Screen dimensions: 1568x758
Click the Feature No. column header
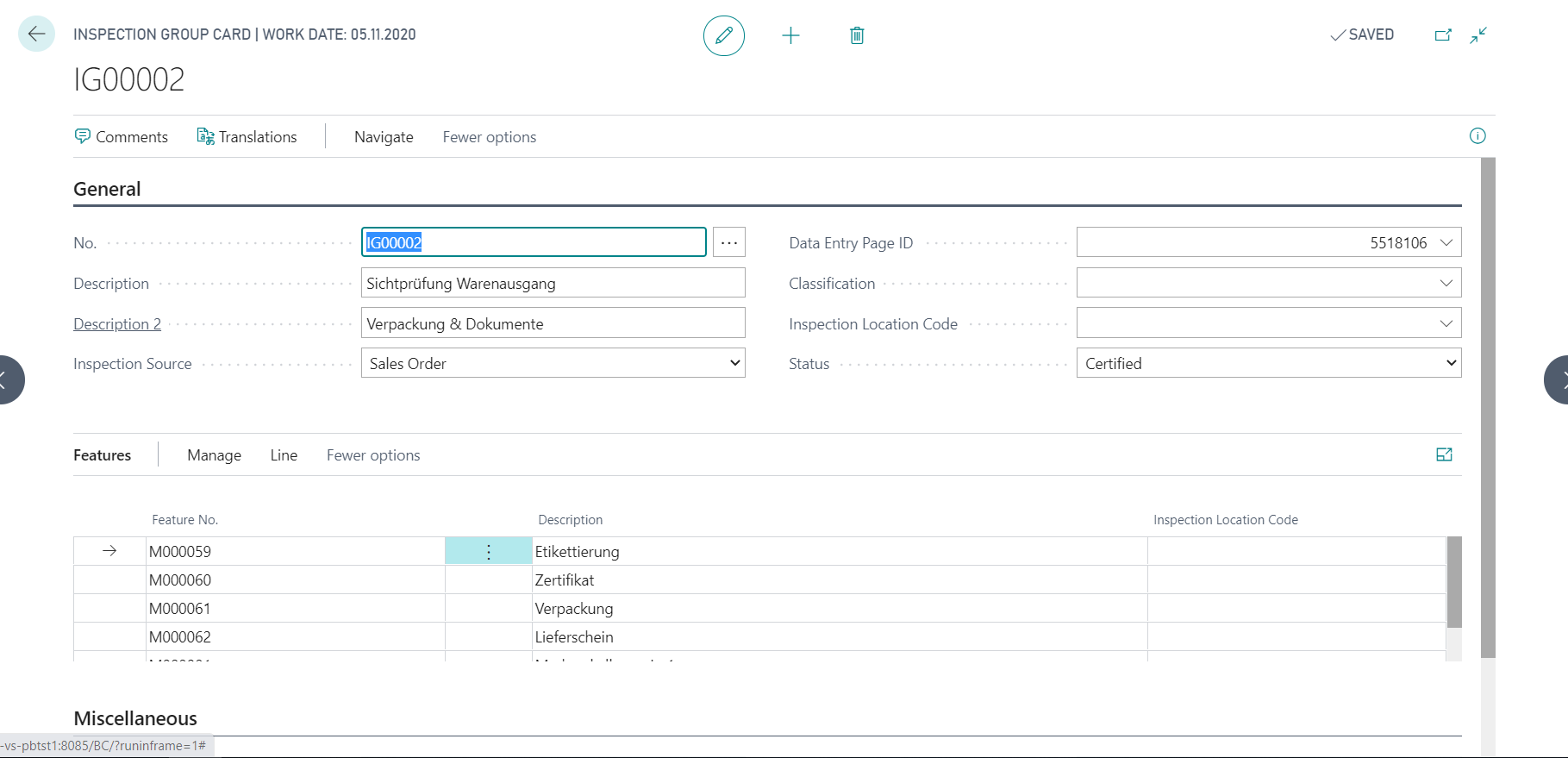[x=185, y=520]
